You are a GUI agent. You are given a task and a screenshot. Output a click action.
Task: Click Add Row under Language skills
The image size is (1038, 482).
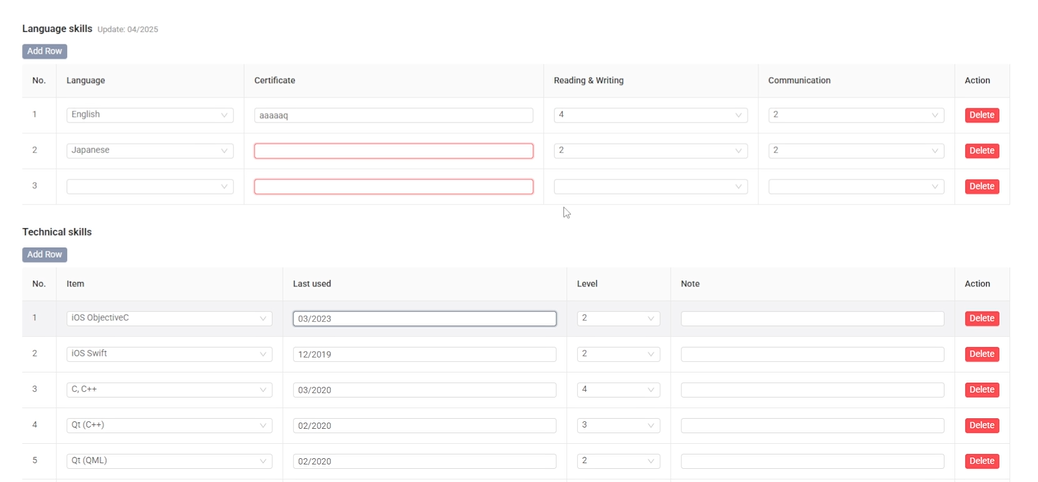44,51
